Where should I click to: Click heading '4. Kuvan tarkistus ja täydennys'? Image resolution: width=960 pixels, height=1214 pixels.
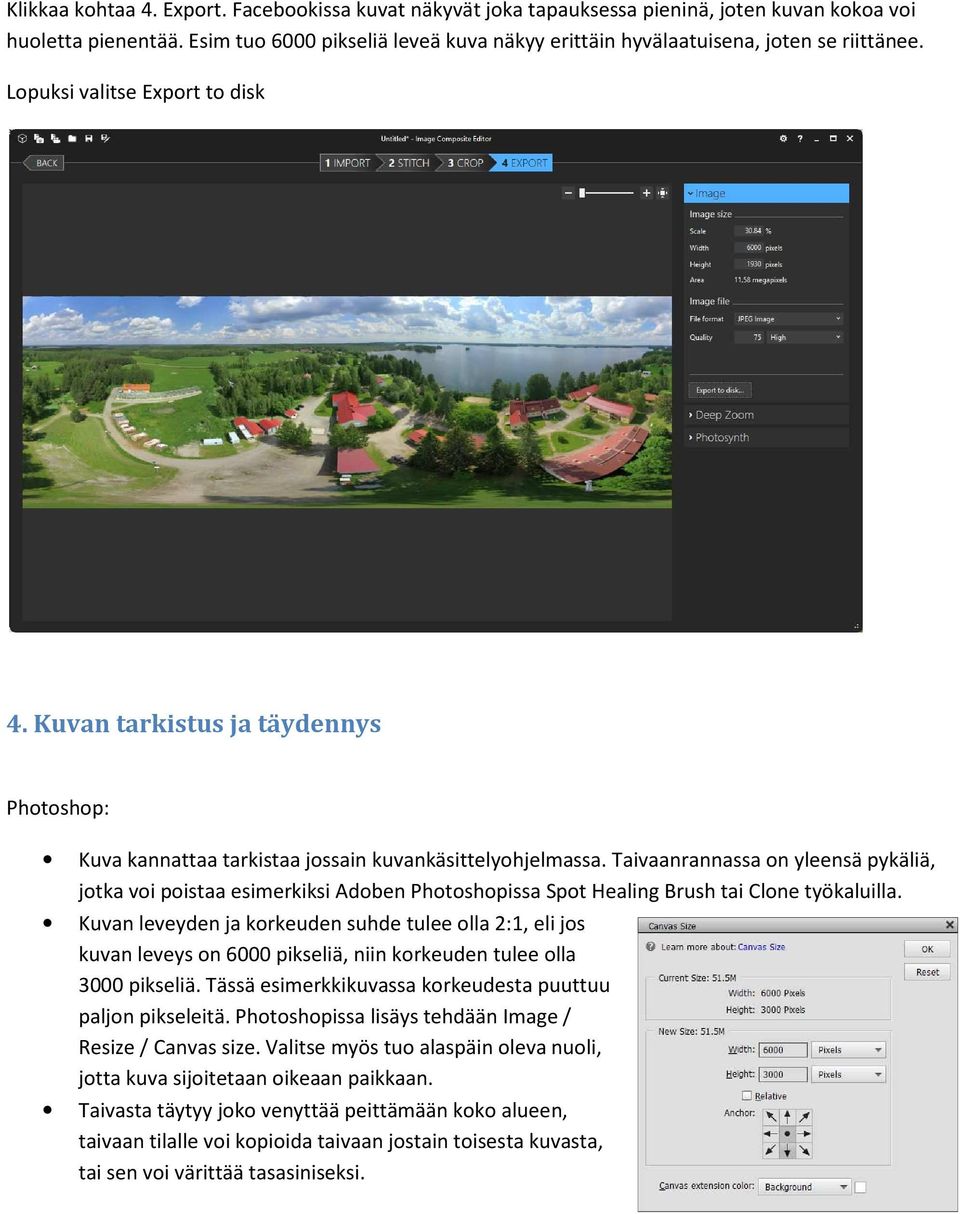(x=194, y=723)
